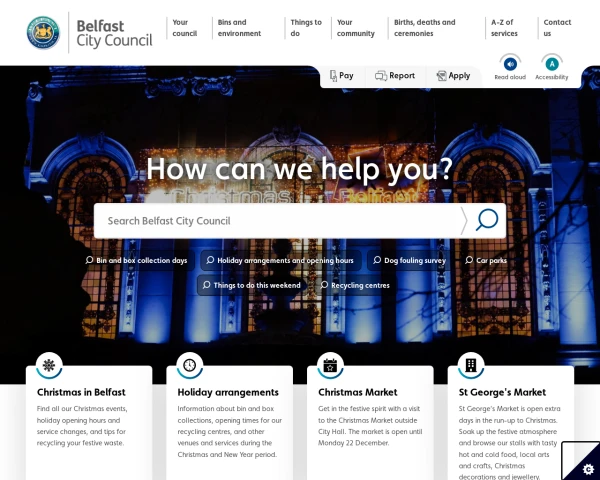Click the magnifying glass search button
600x480 pixels.
click(x=487, y=220)
